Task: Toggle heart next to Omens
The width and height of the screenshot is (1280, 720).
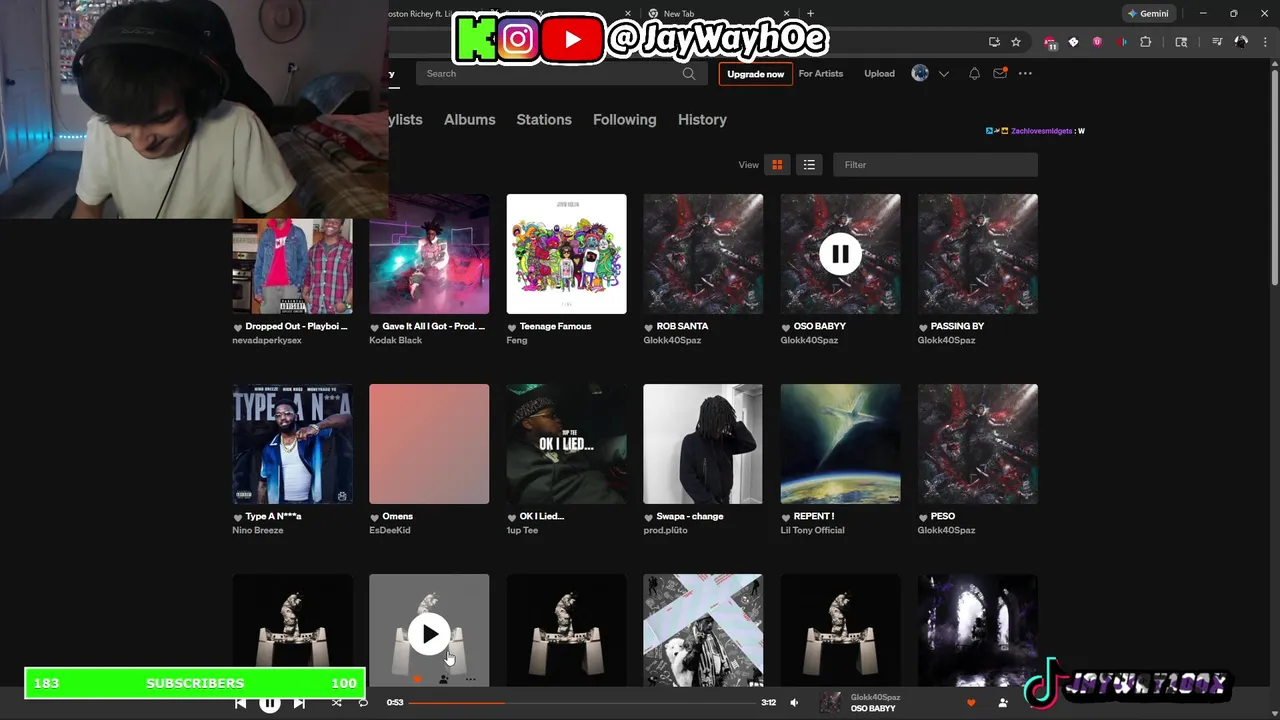Action: (x=375, y=517)
